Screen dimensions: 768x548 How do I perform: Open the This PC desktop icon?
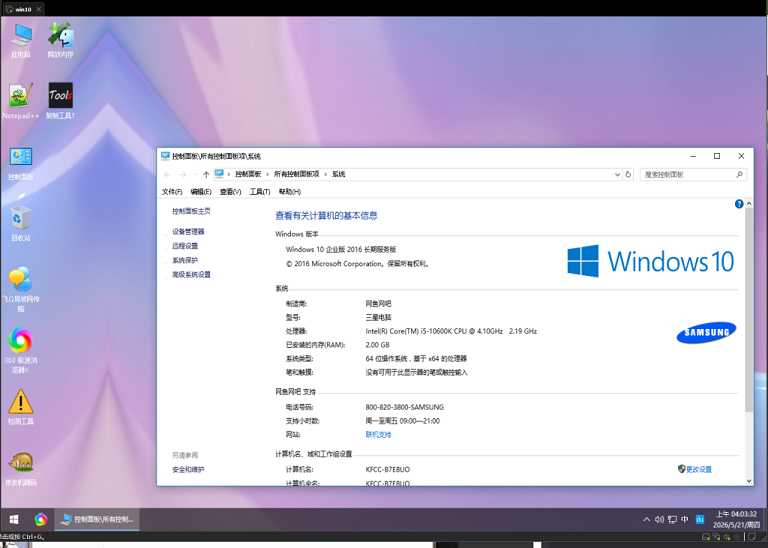(x=21, y=40)
